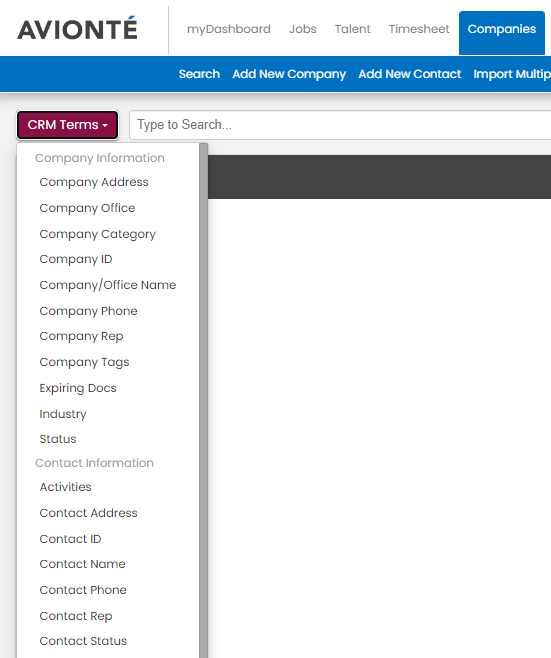Open the CRM Terms dropdown
Screen dimensions: 551x658
pos(68,125)
